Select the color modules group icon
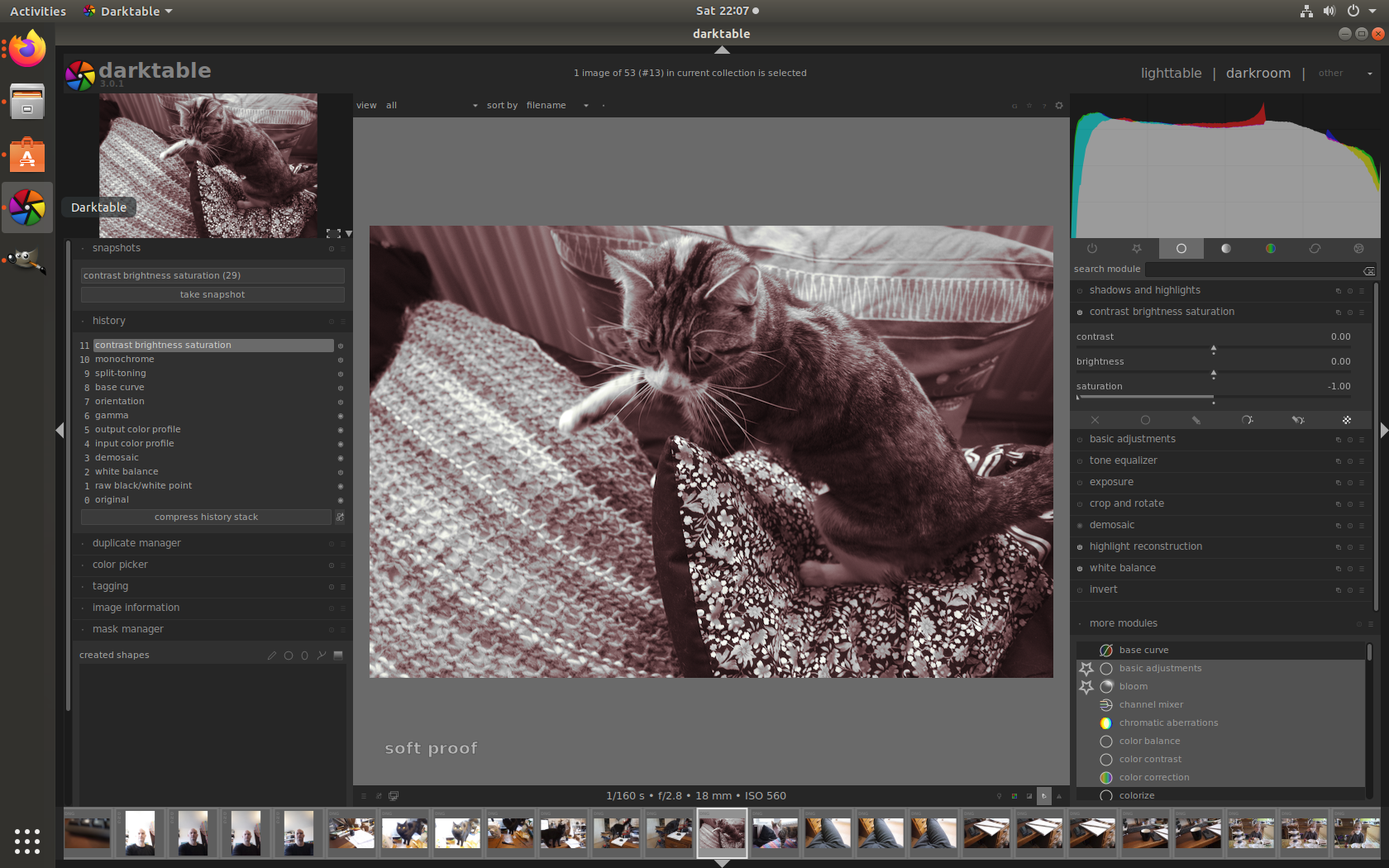The width and height of the screenshot is (1389, 868). pos(1271,249)
